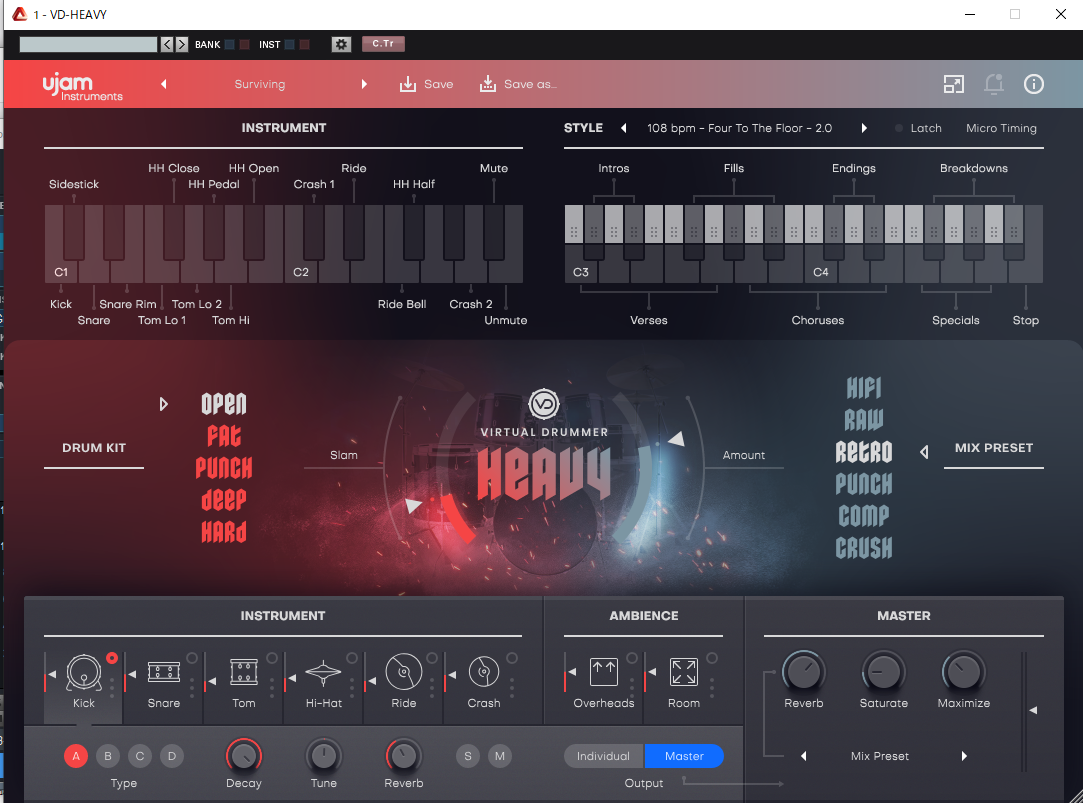The image size is (1083, 803).
Task: Click the Master Maximize knob
Action: [964, 670]
